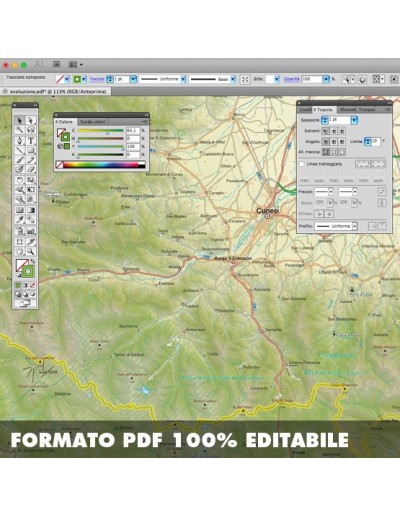Switch to the Guida colori tab
Screen dimensions: 400x517
(x=93, y=122)
